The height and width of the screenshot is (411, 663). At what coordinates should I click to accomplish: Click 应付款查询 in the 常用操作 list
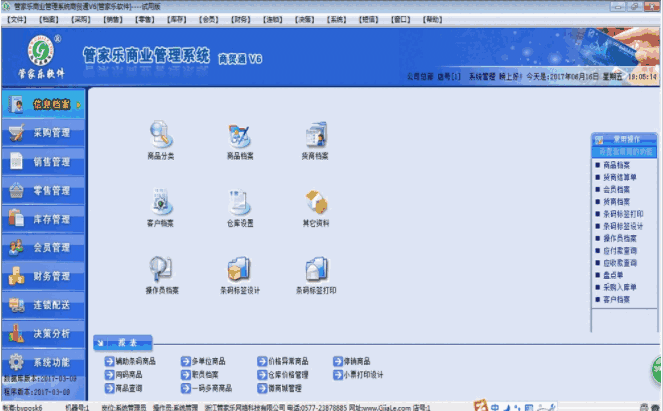(620, 251)
